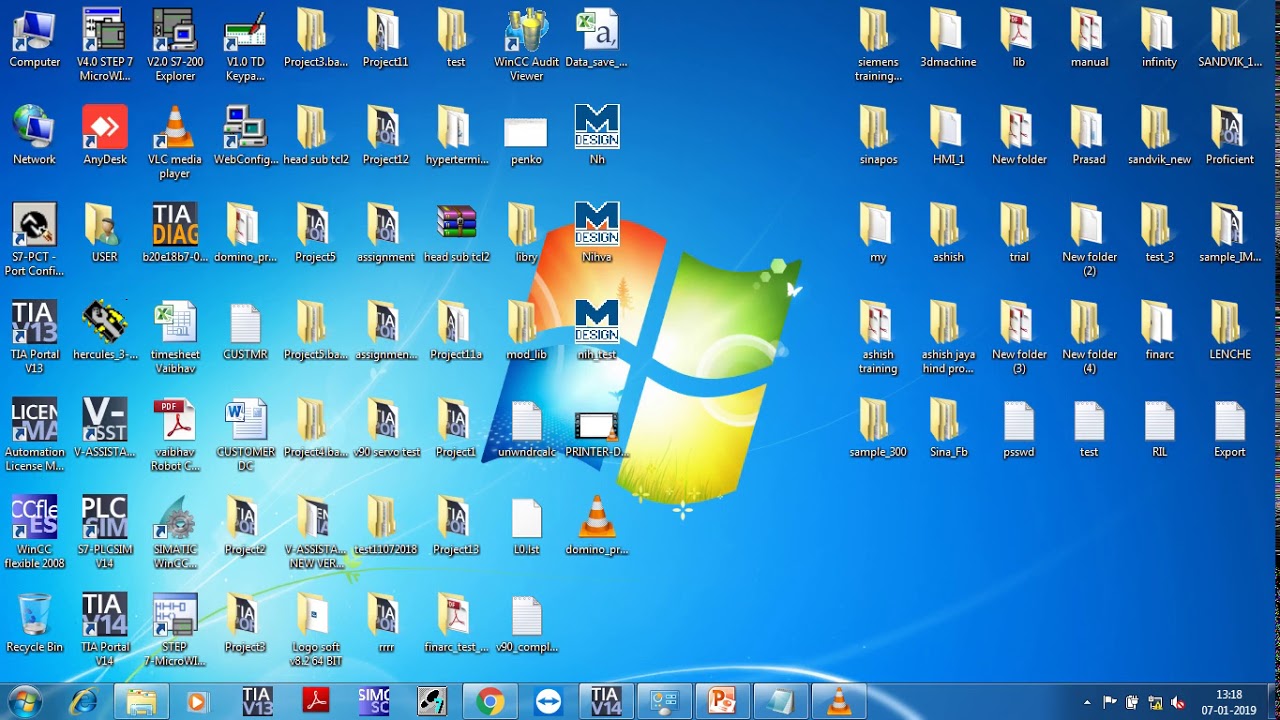This screenshot has height=720, width=1280.
Task: Select the vaibhav Robot PDF file
Action: click(175, 435)
